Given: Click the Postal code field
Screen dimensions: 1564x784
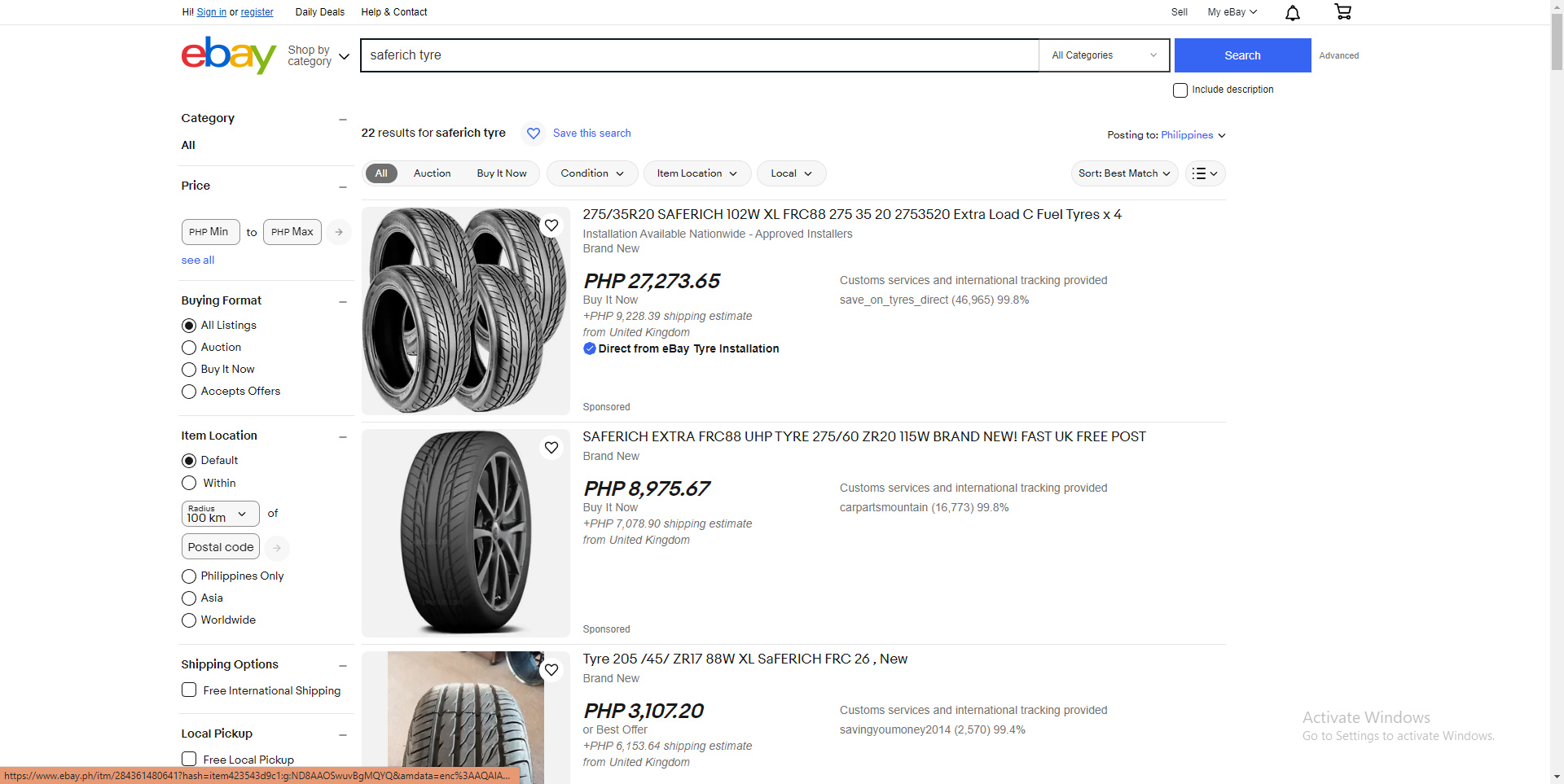Looking at the screenshot, I should pyautogui.click(x=221, y=547).
